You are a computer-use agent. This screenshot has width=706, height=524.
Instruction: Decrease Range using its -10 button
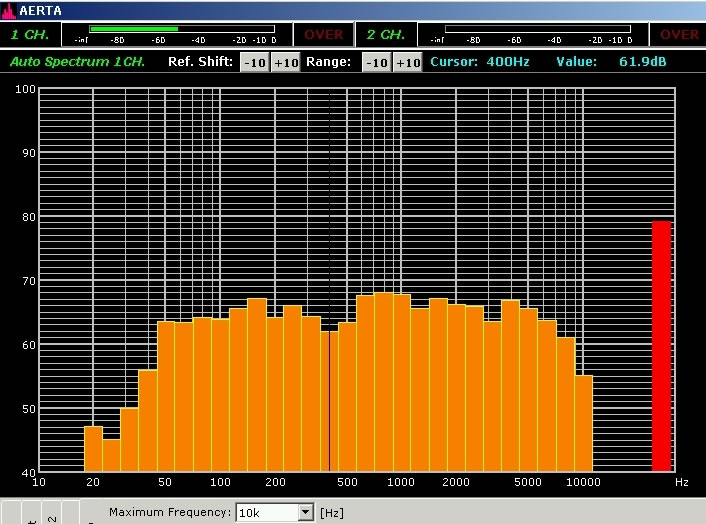click(375, 62)
